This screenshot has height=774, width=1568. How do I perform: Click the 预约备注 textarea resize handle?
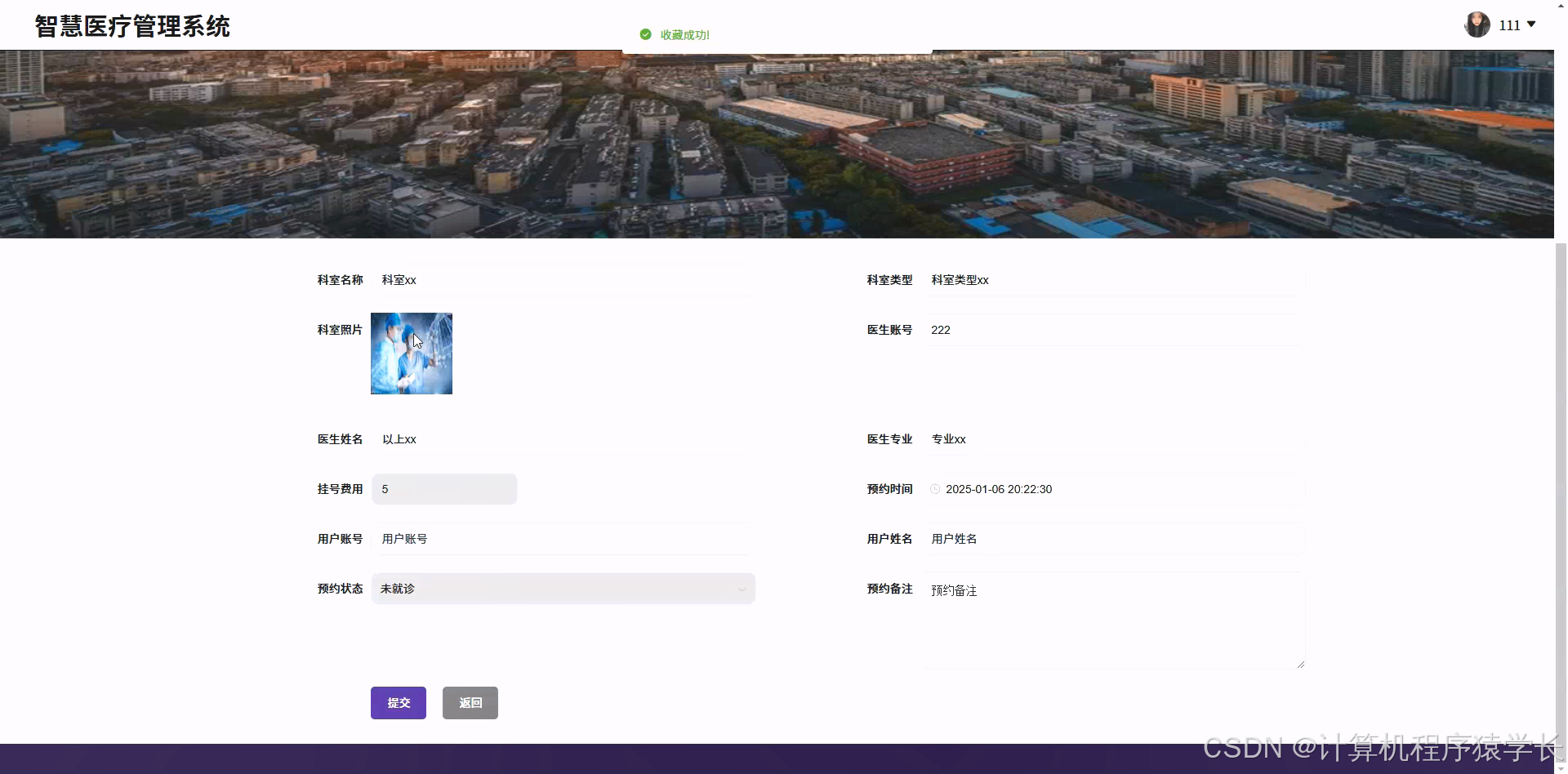point(1300,665)
